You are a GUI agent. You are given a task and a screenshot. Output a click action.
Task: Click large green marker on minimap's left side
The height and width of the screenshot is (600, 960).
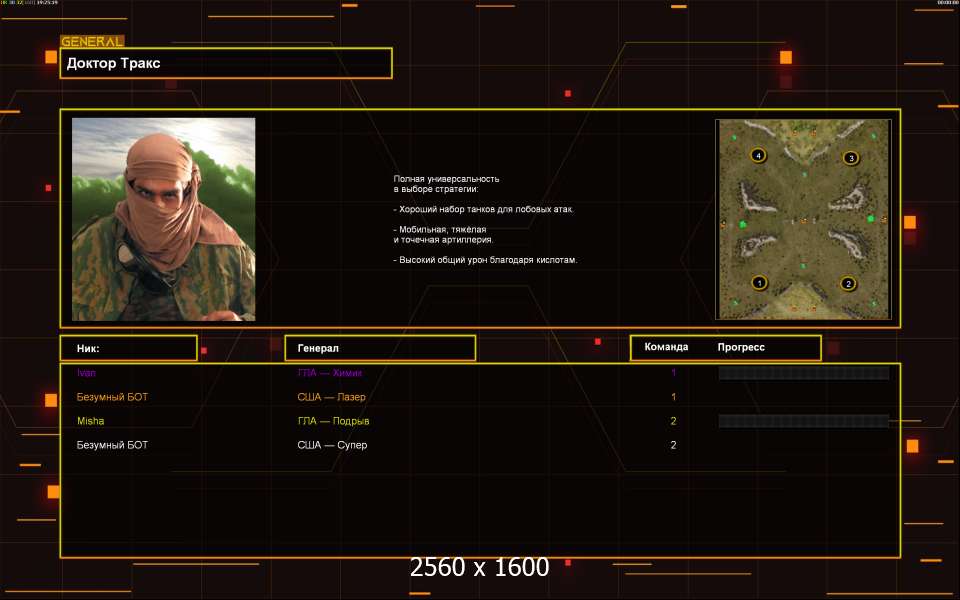[743, 225]
